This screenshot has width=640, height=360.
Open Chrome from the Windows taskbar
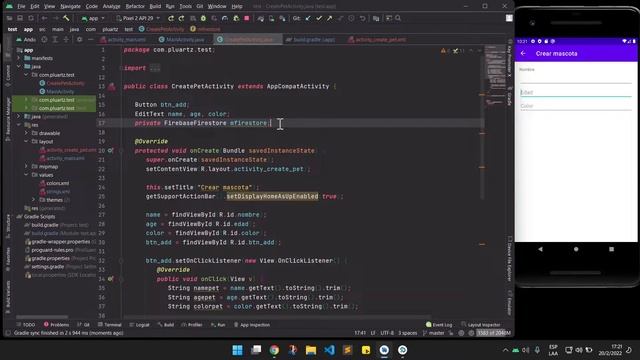pos(274,350)
